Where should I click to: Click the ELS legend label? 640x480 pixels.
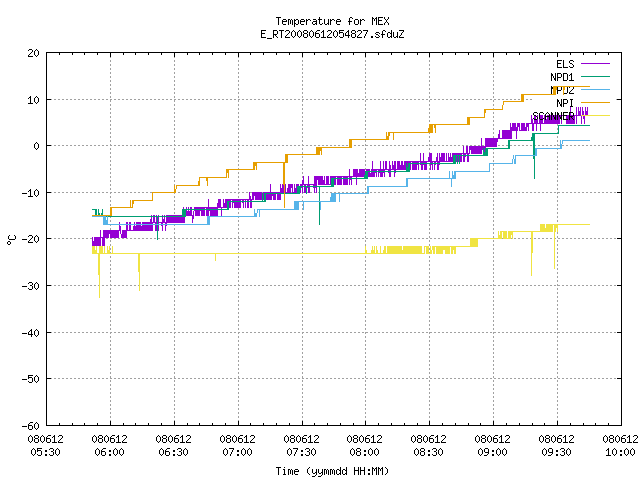pos(565,64)
